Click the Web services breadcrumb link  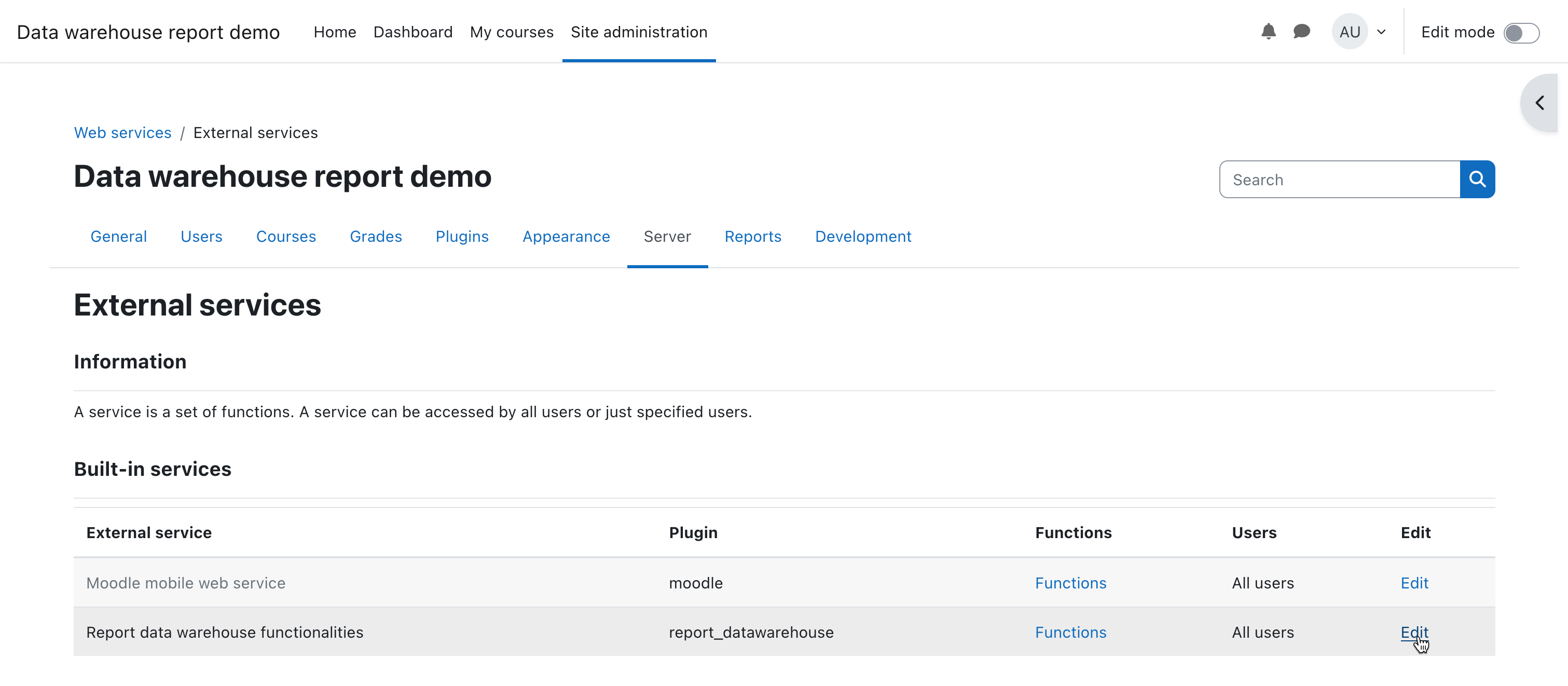click(x=122, y=133)
